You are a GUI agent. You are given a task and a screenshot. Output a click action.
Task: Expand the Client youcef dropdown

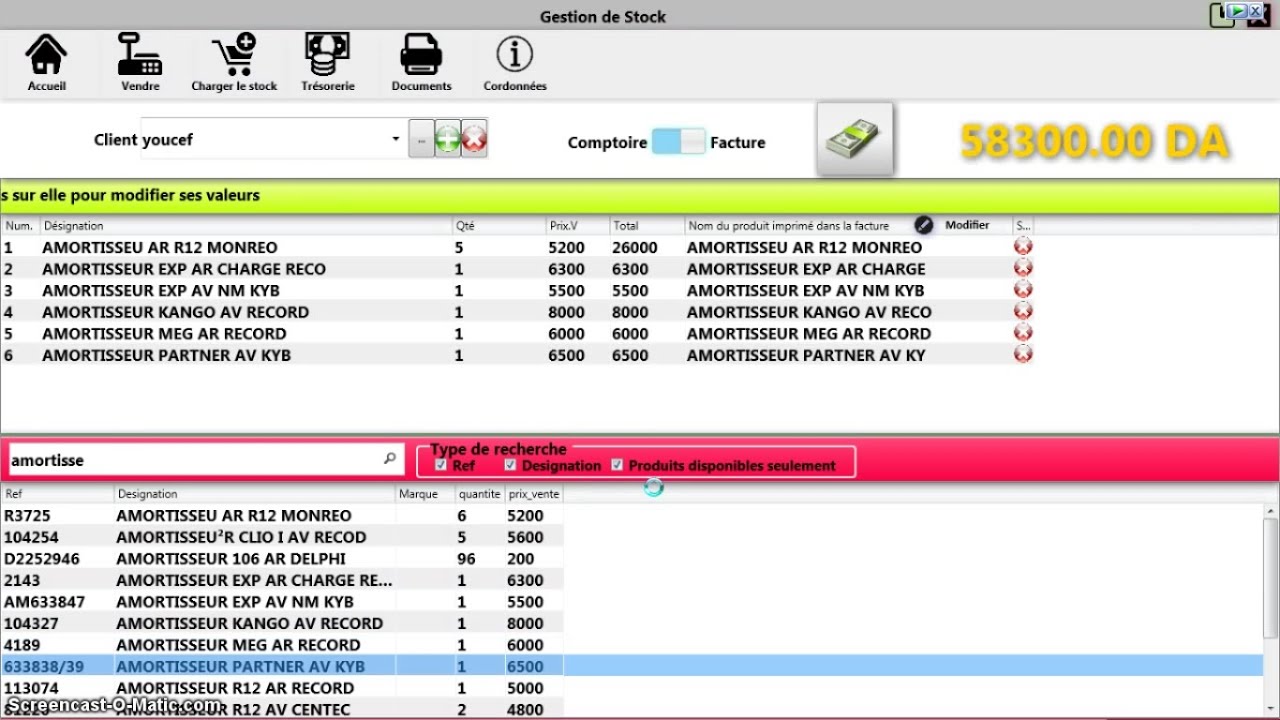pos(396,139)
